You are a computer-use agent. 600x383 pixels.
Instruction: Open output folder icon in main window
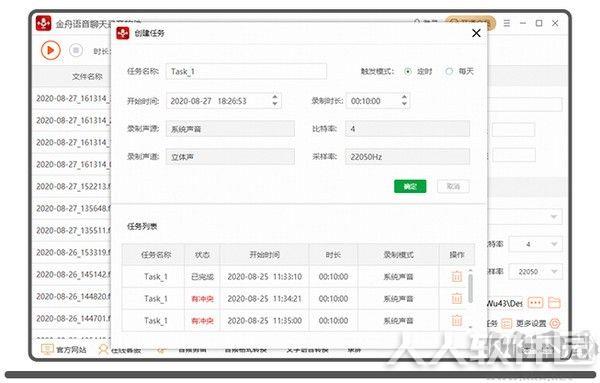click(x=554, y=303)
